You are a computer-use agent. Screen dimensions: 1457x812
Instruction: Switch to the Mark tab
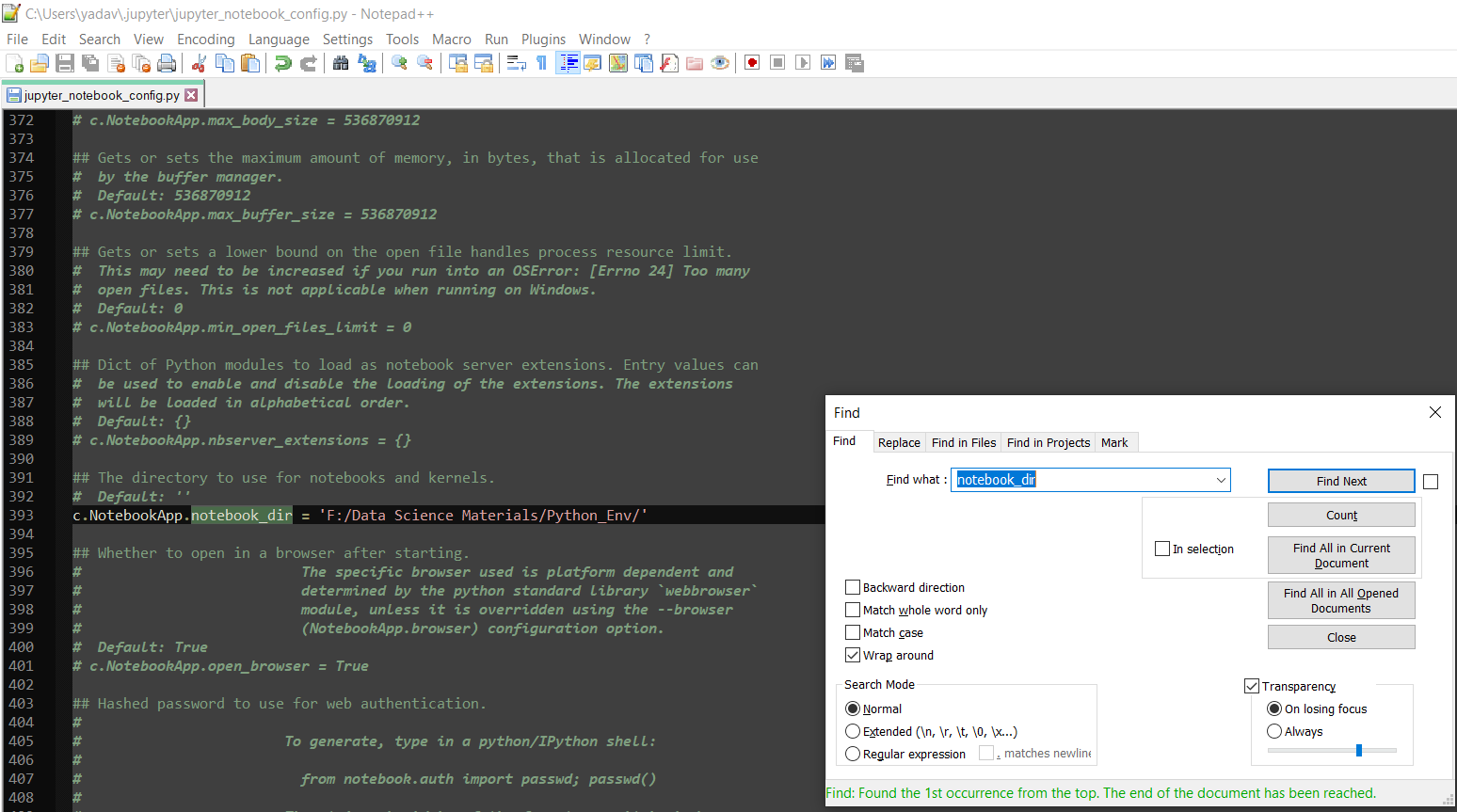point(1114,442)
